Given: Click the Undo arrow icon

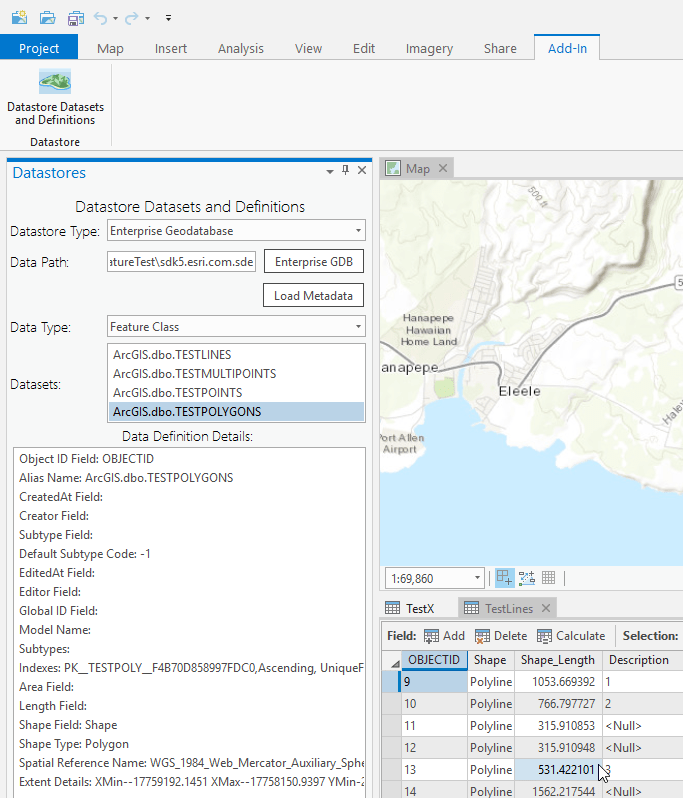Looking at the screenshot, I should [100, 18].
